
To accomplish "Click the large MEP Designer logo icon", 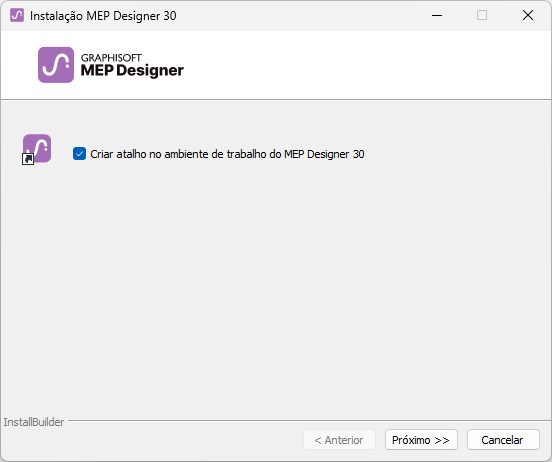I will [x=56, y=65].
